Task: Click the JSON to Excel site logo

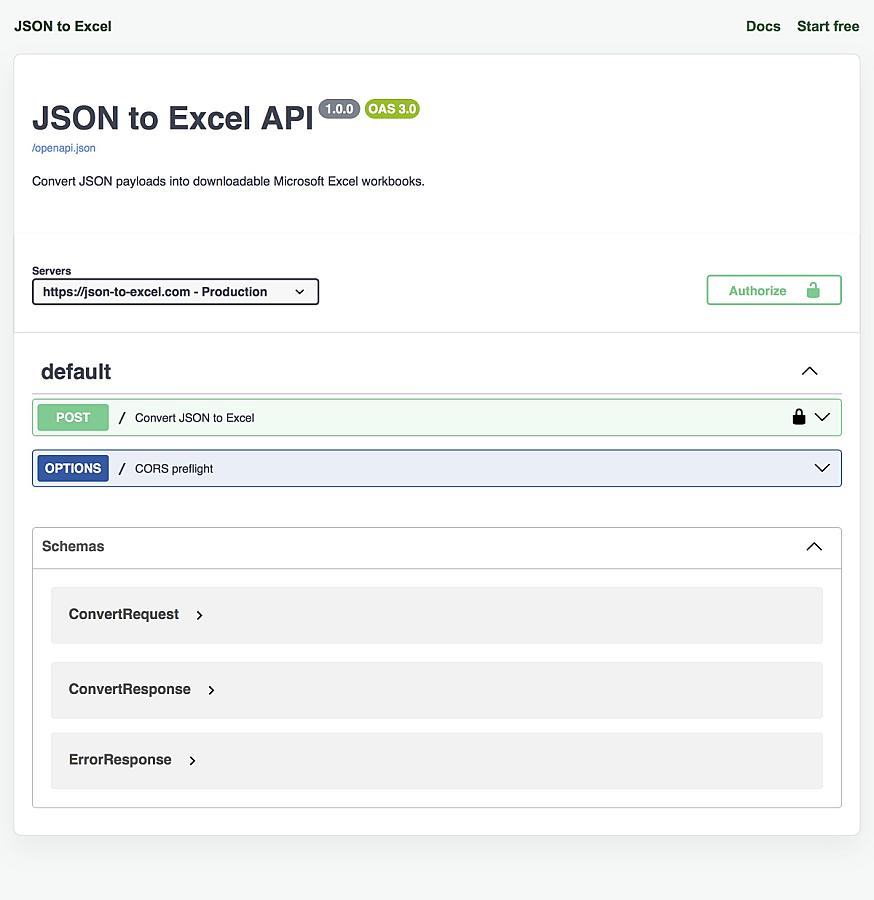Action: (63, 26)
